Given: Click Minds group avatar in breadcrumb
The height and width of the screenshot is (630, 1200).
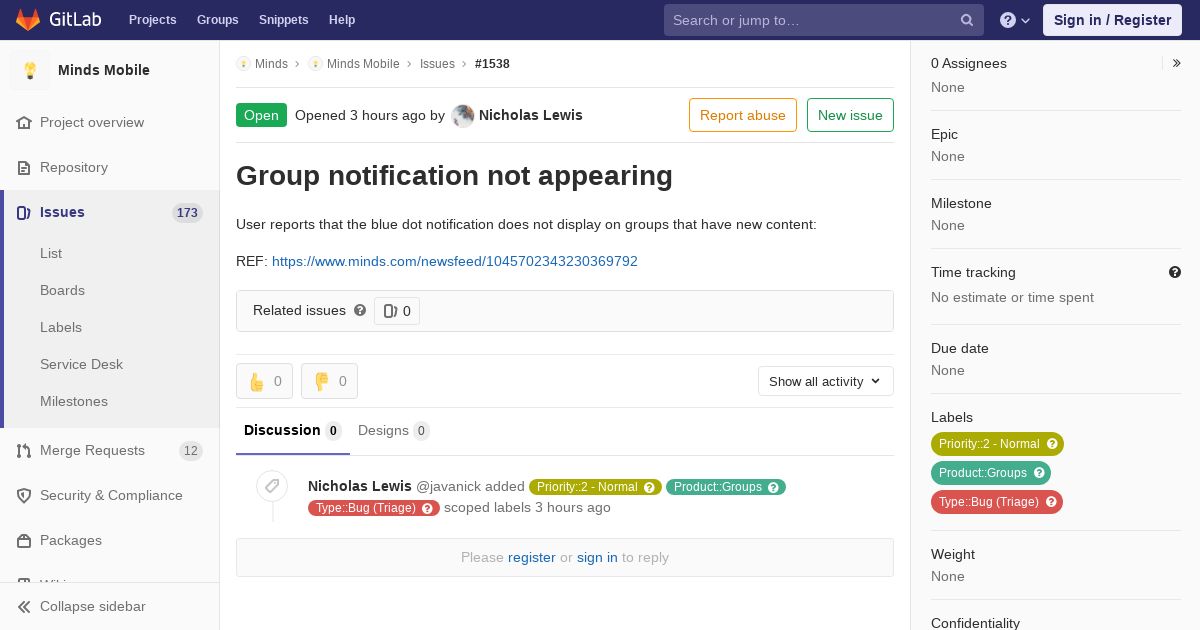Looking at the screenshot, I should [243, 63].
